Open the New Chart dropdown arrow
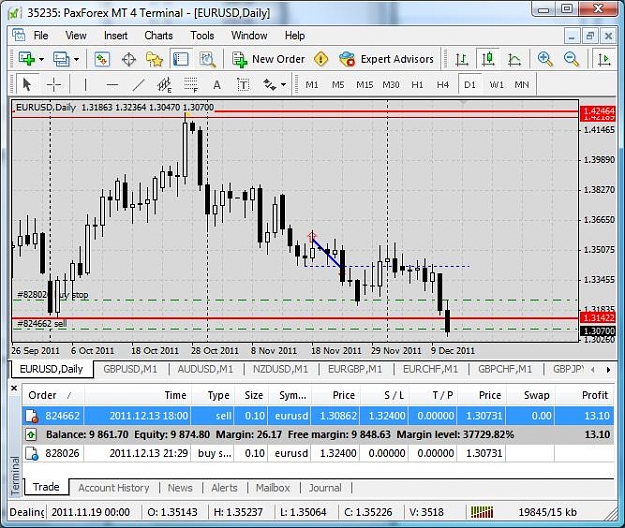This screenshot has width=625, height=528. 41,60
